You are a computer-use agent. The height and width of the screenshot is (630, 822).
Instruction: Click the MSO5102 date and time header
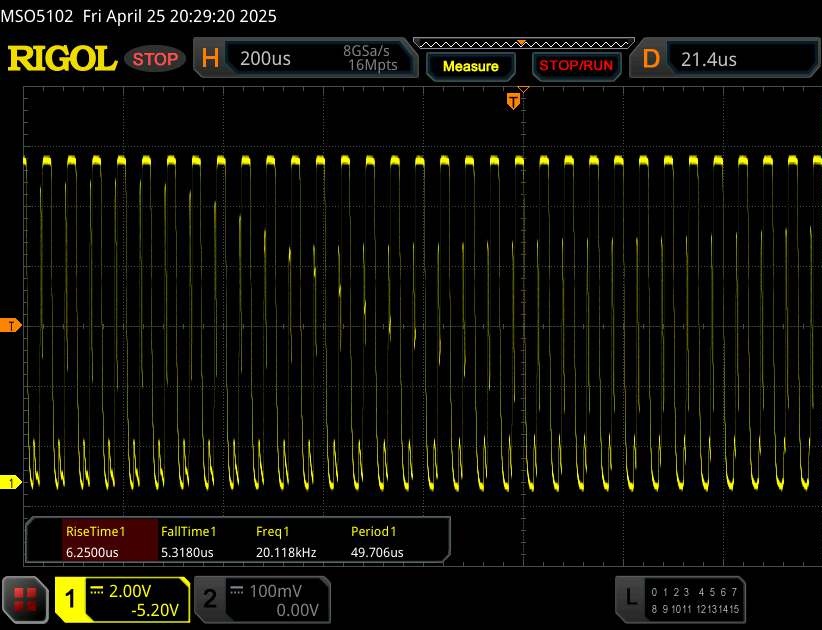coord(138,16)
